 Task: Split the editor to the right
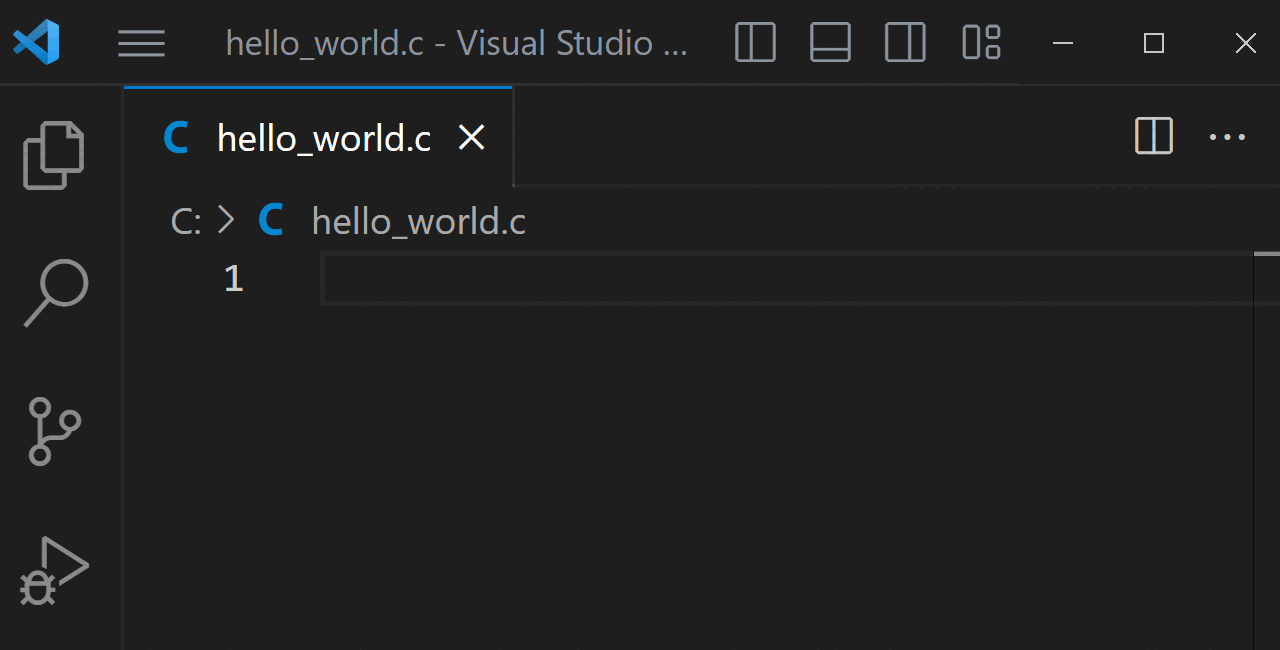click(1154, 136)
